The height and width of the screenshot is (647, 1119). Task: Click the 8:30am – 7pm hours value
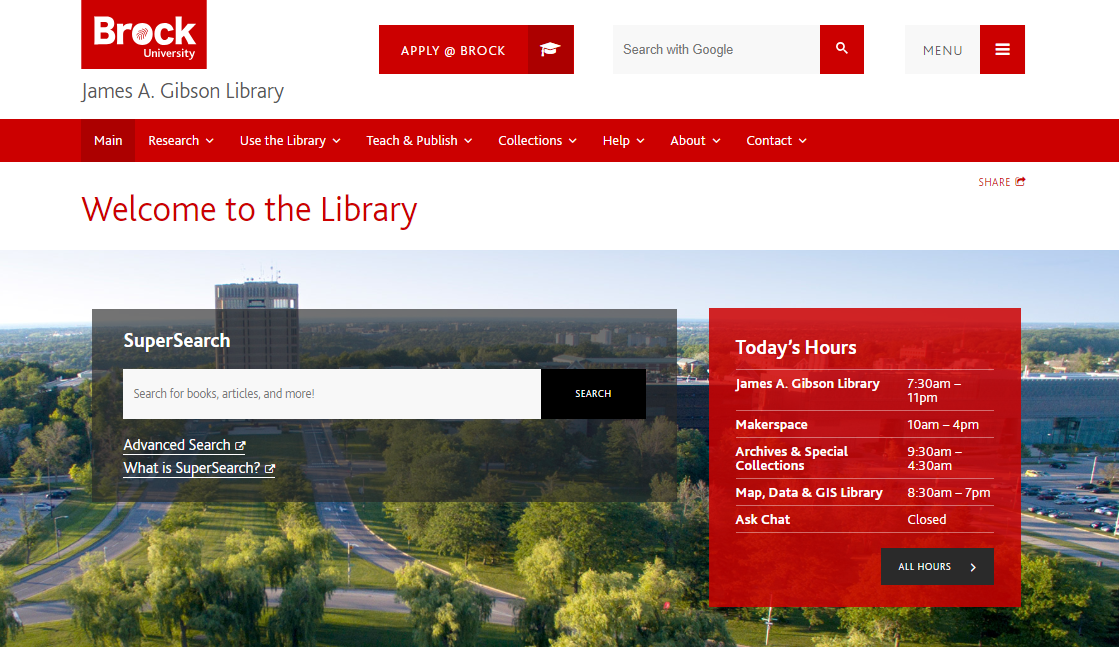[x=948, y=492]
